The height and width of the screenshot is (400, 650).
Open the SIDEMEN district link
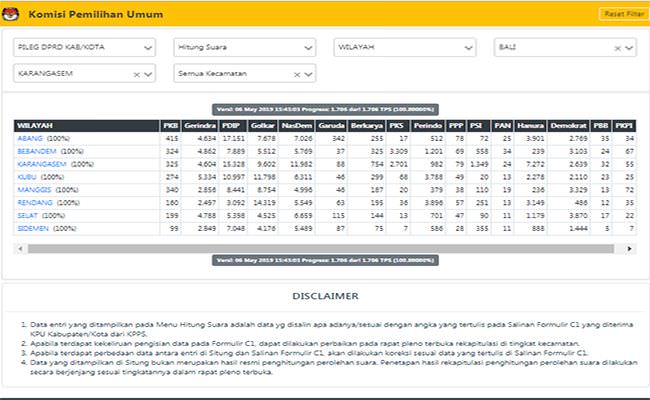point(33,228)
